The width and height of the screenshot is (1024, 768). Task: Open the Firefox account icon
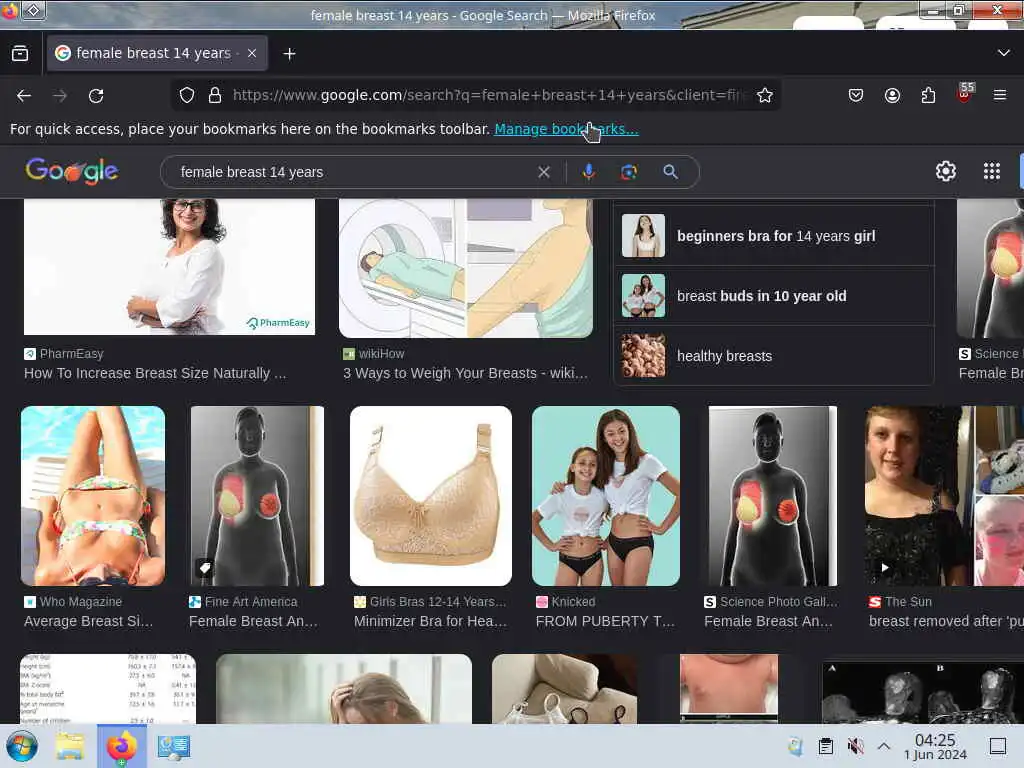pos(892,95)
